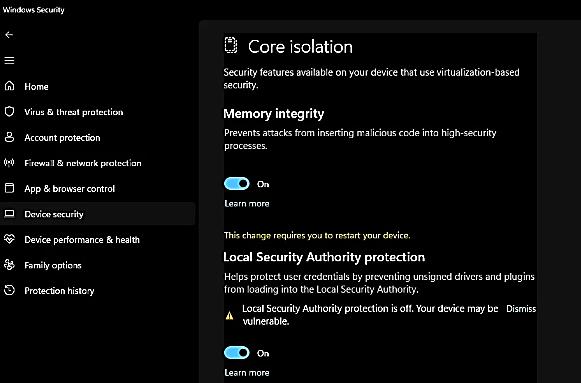
Task: Click the App & browser control window icon
Action: pos(9,188)
